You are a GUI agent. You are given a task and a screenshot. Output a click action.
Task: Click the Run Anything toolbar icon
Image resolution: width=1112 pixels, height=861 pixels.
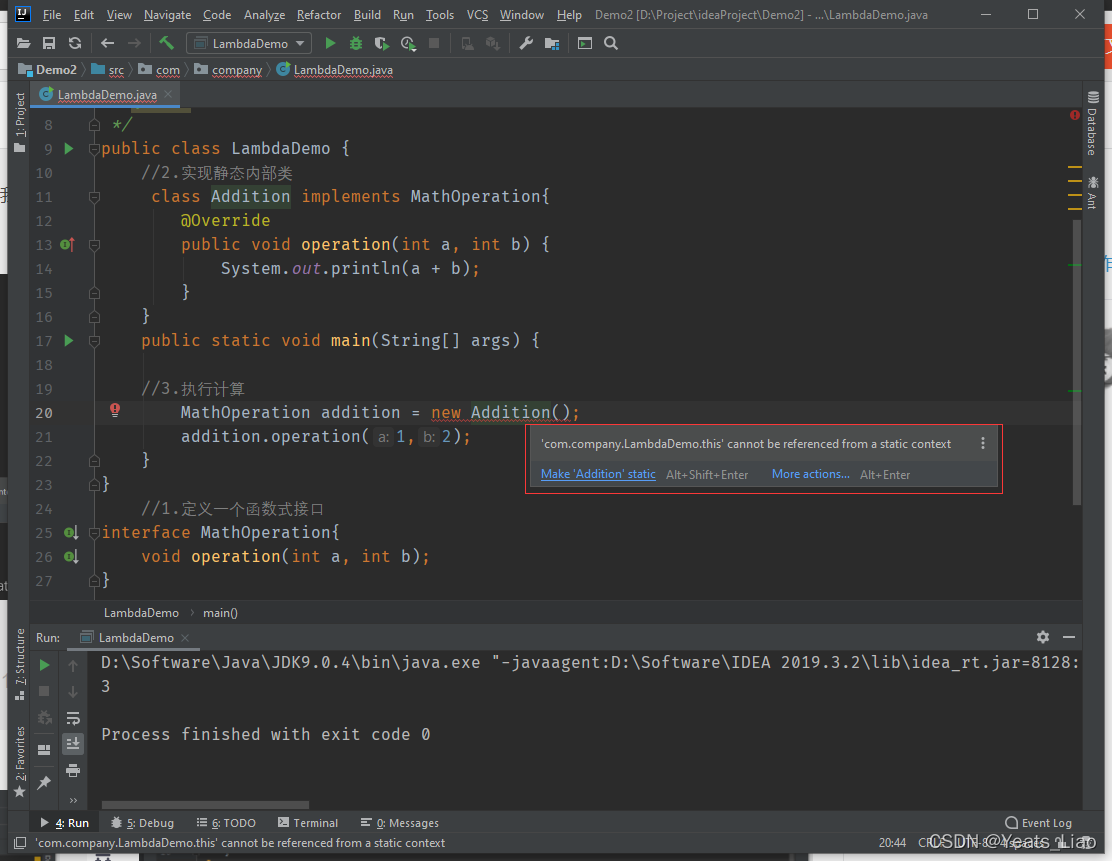tap(584, 43)
